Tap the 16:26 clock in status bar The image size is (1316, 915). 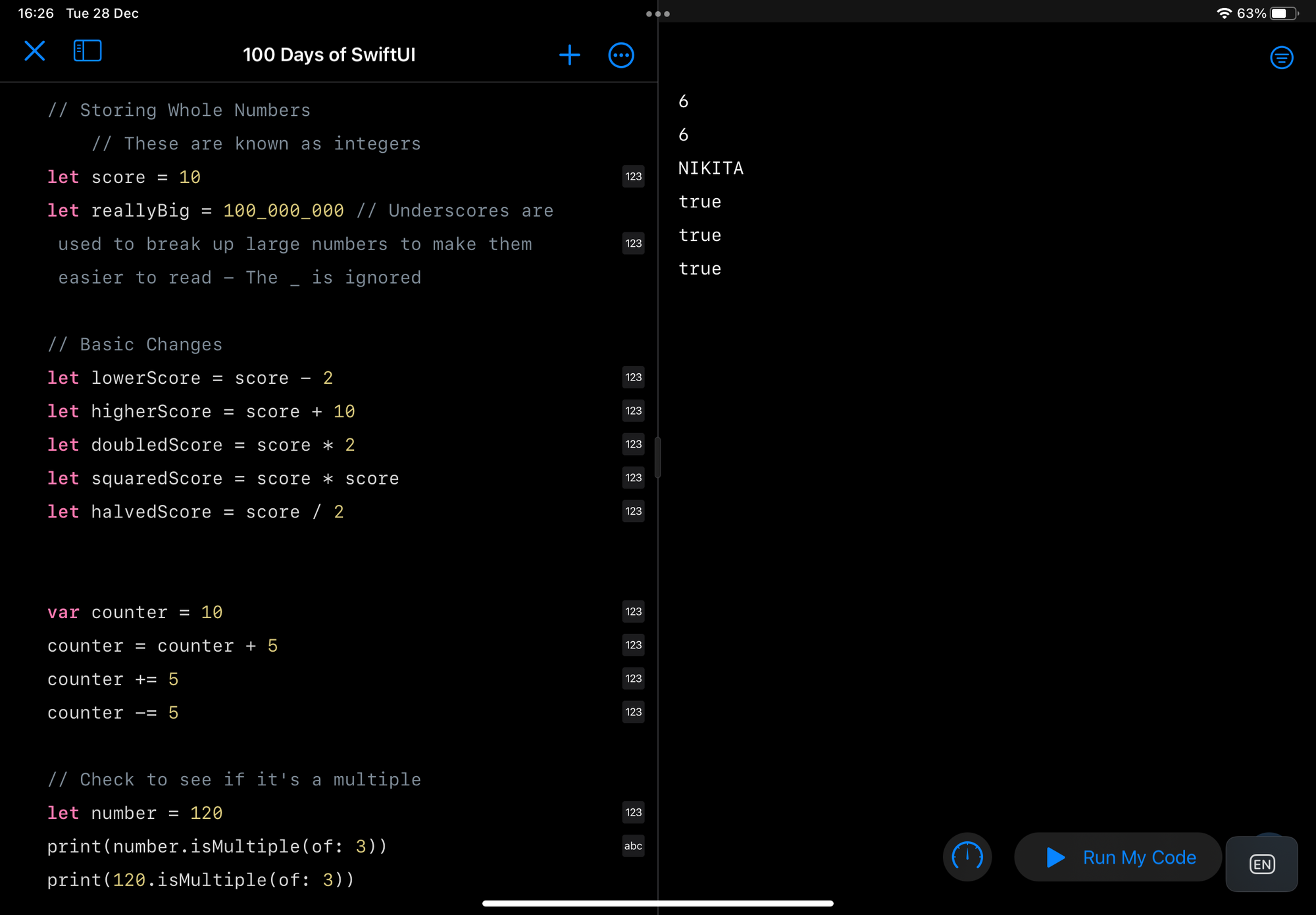pos(36,13)
